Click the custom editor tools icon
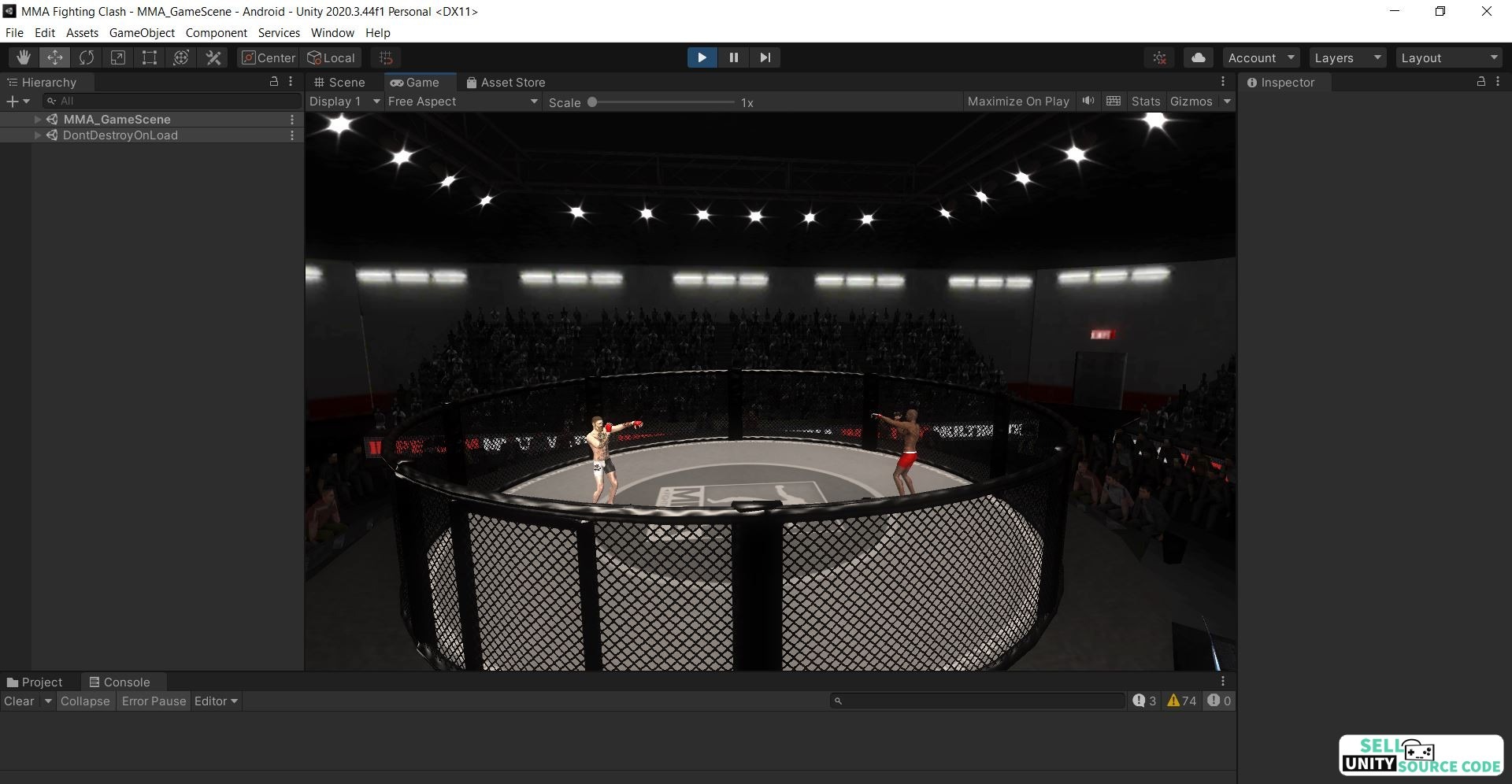 pyautogui.click(x=213, y=57)
